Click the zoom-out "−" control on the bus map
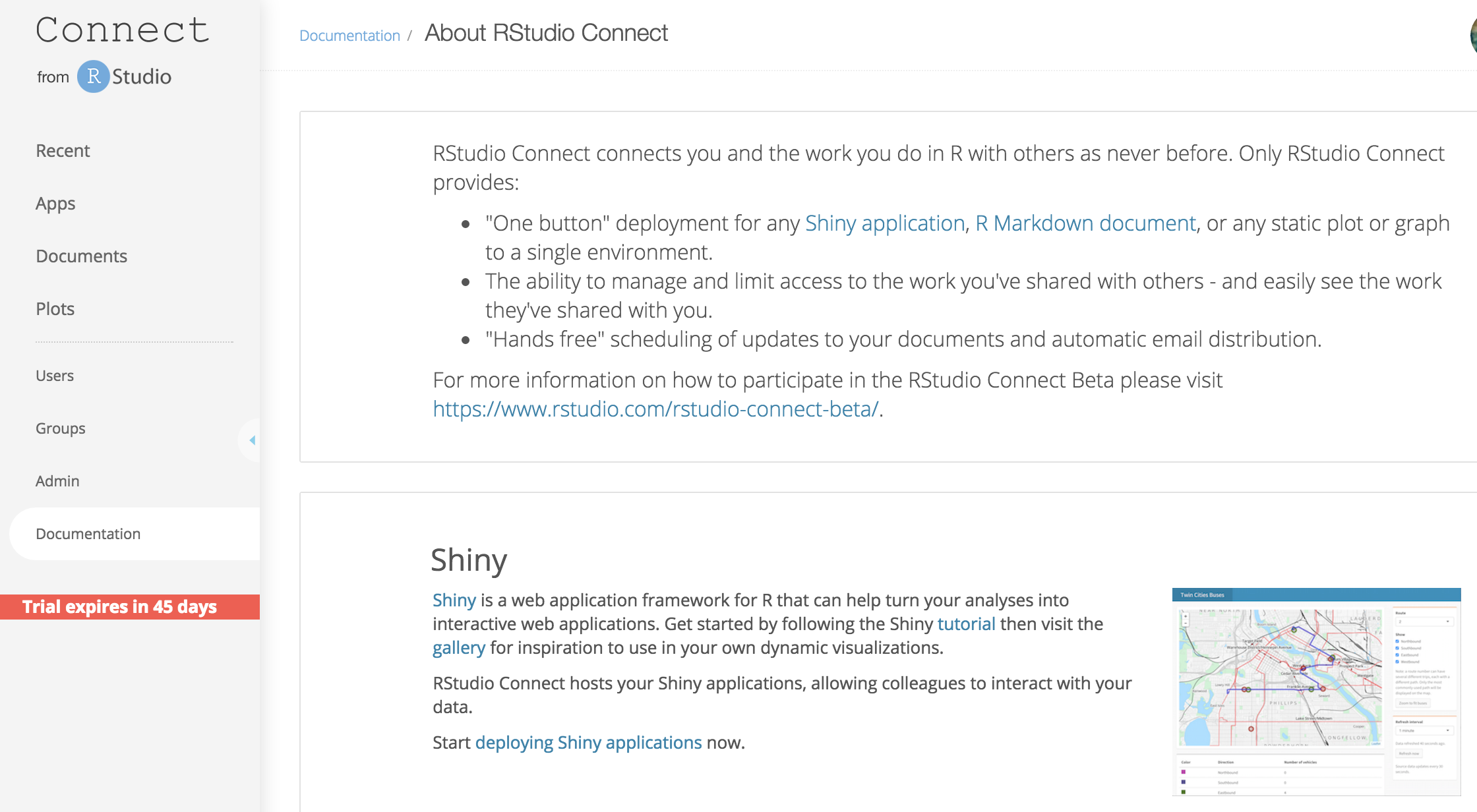This screenshot has width=1477, height=812. click(x=1186, y=623)
